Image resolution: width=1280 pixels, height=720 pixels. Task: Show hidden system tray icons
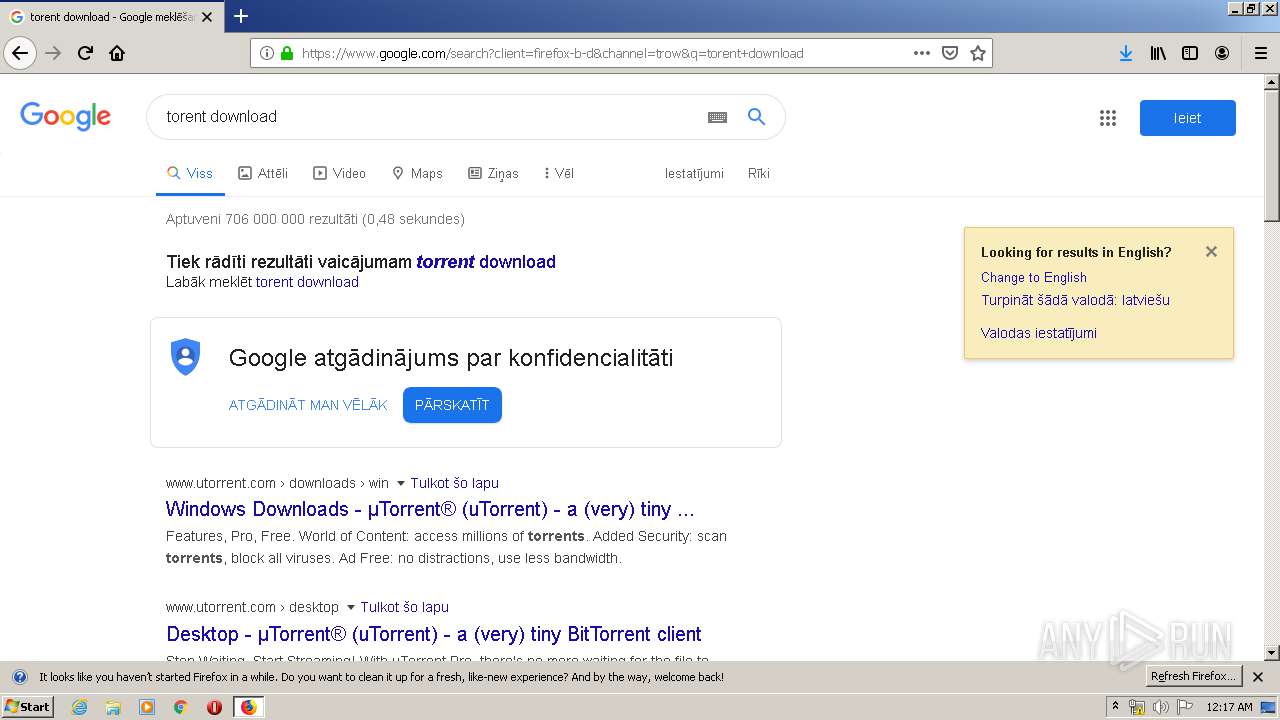tap(1115, 706)
